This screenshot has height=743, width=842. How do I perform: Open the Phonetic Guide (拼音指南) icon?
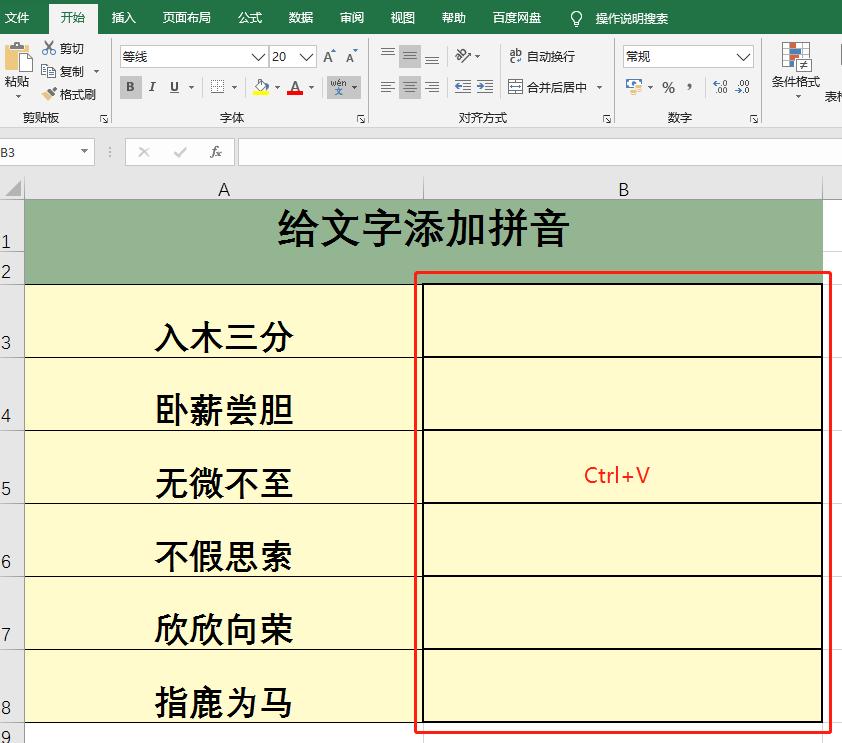coord(339,87)
